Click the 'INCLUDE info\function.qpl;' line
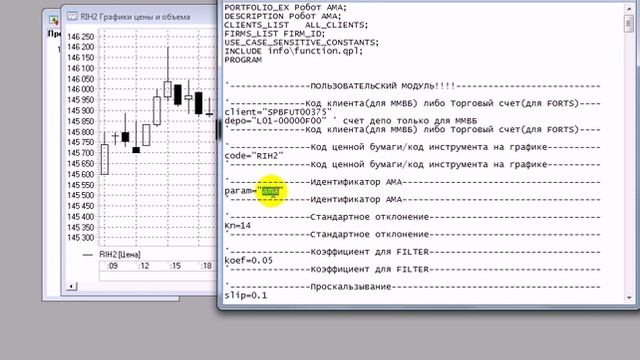This screenshot has width=640, height=360. 293,51
